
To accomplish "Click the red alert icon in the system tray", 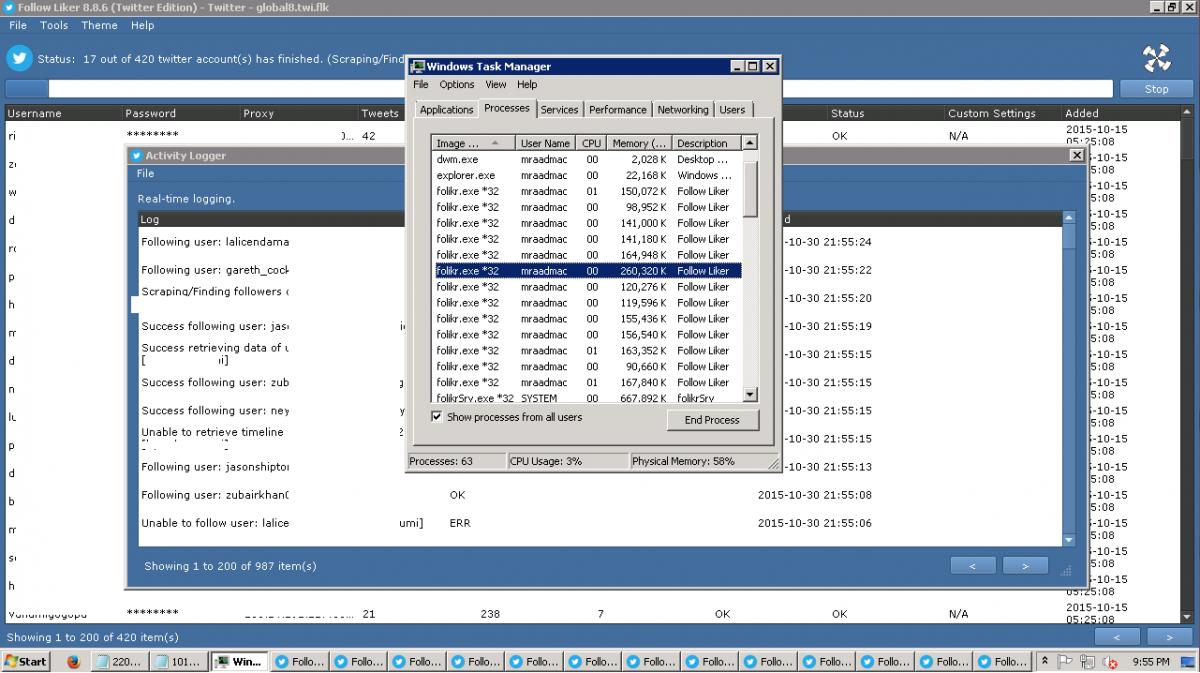I will 1112,661.
